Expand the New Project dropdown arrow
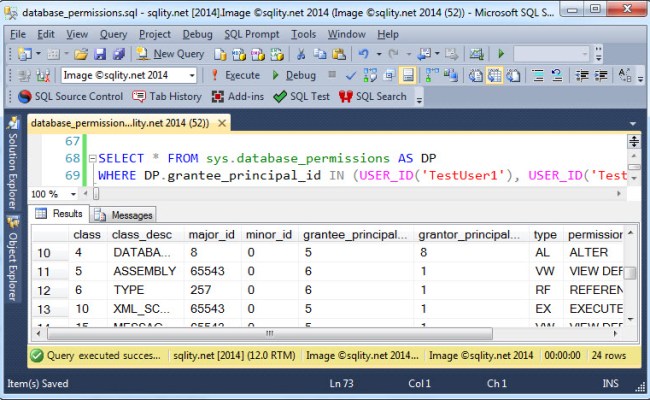 [x=38, y=54]
